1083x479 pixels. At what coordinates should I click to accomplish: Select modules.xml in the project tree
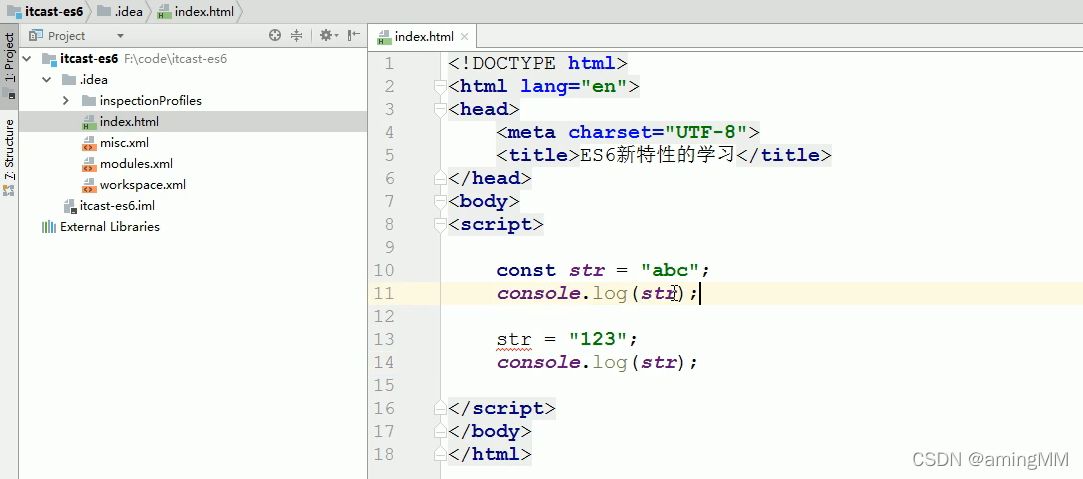tap(193, 164)
